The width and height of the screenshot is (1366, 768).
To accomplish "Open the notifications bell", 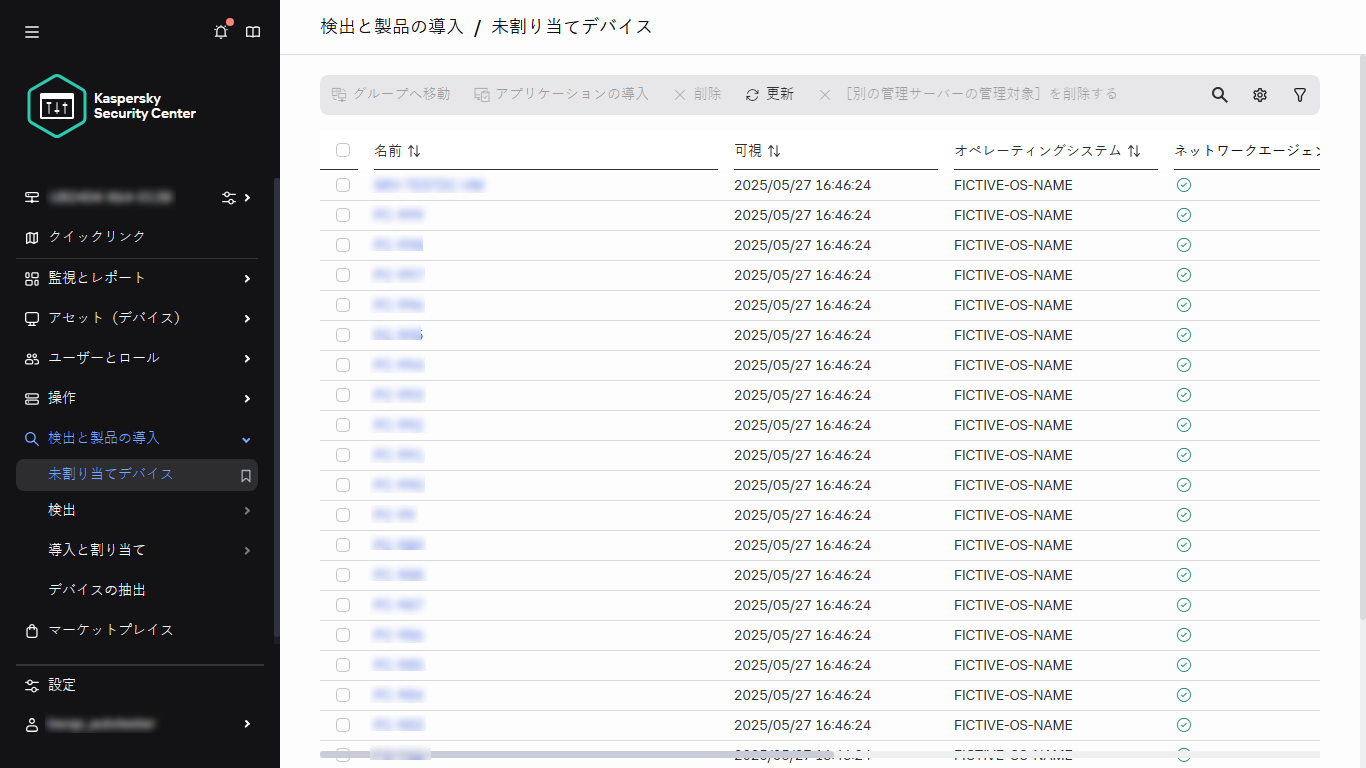I will click(x=220, y=31).
